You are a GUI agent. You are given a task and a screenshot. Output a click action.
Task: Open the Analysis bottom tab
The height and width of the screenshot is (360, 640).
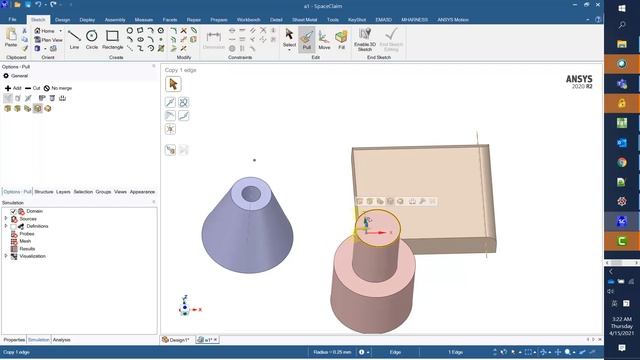click(62, 340)
